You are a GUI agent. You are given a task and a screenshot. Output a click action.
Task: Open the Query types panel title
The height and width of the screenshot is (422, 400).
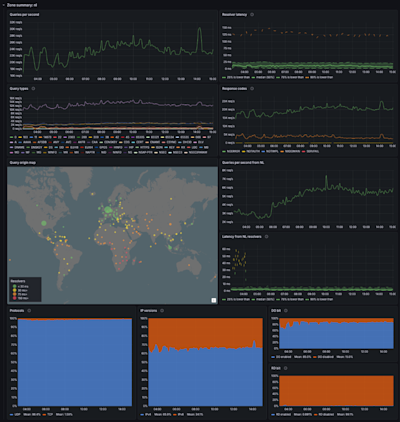coord(19,89)
